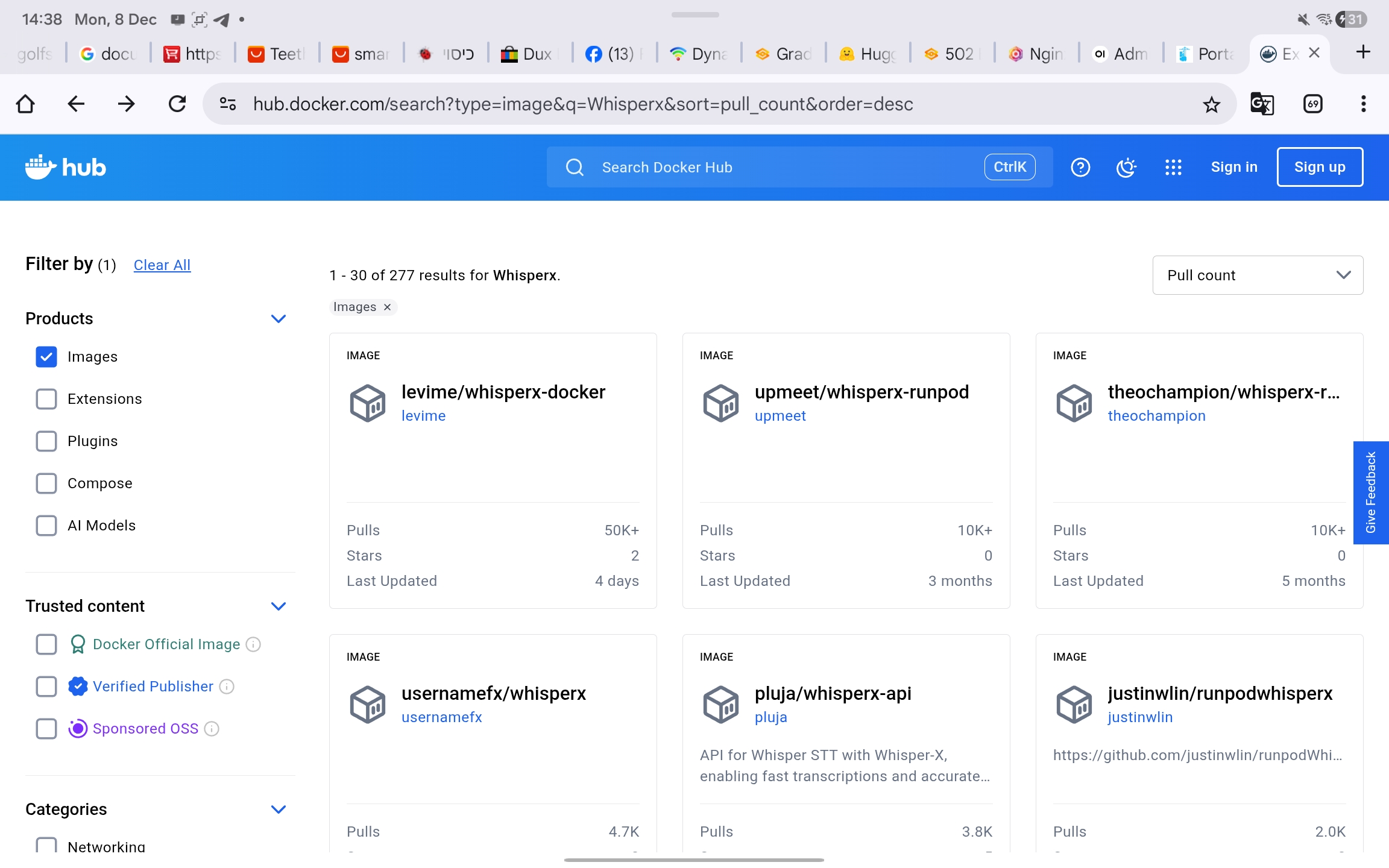Check the Verified Publisher filter
1389x868 pixels.
tap(46, 687)
